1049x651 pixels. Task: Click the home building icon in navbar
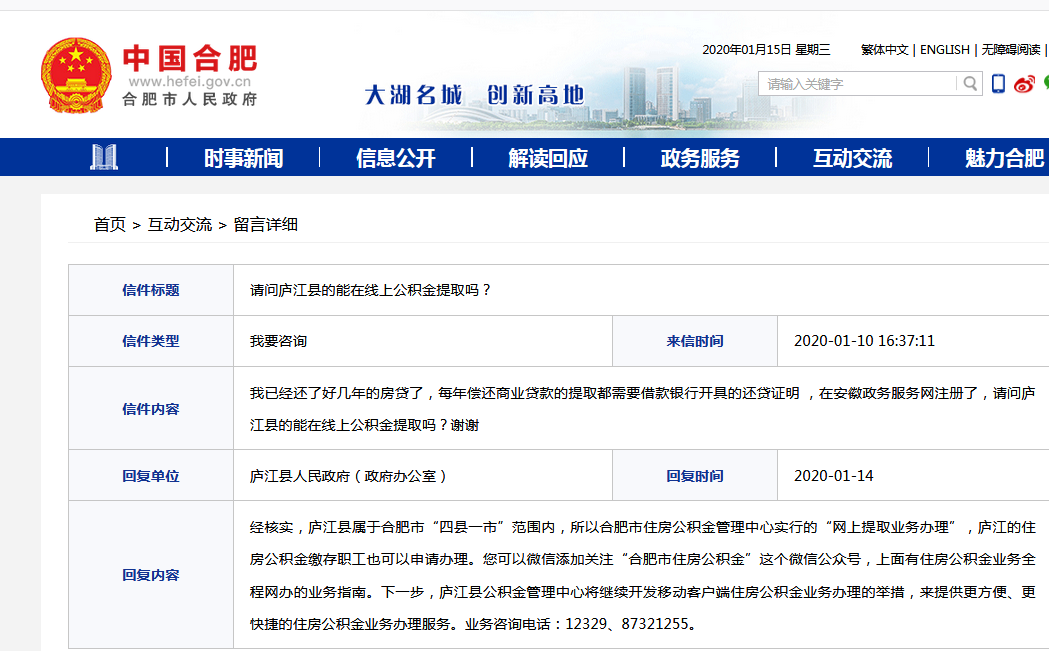[x=104, y=157]
